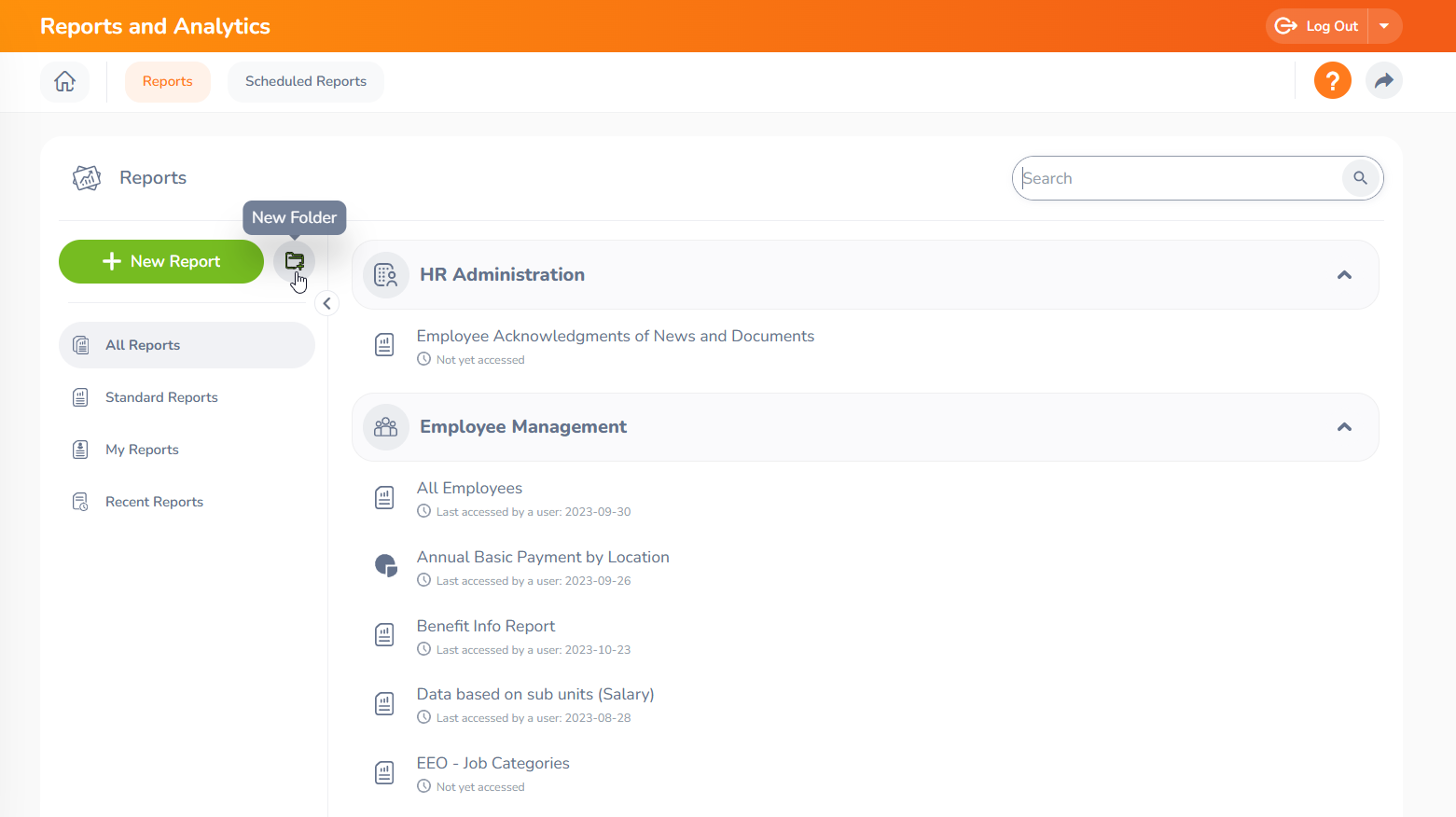This screenshot has height=817, width=1456.
Task: Switch to the Reports tab
Action: tap(168, 81)
